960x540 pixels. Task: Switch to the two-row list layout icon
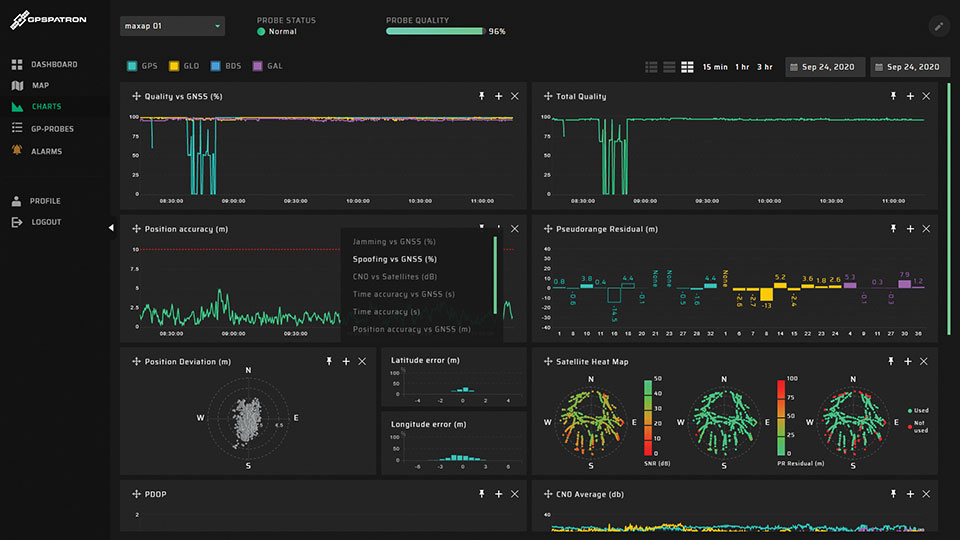[x=670, y=67]
